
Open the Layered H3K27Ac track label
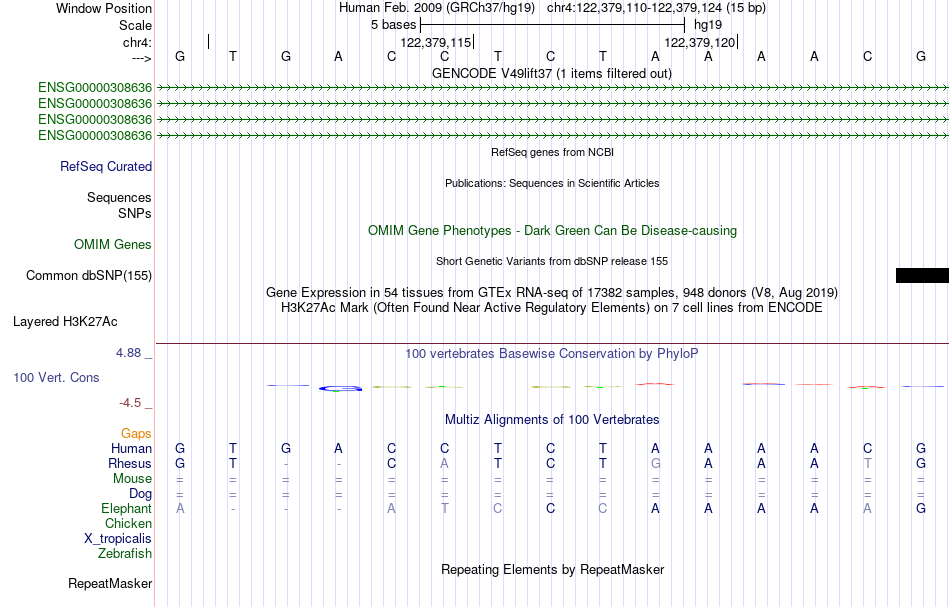click(65, 322)
